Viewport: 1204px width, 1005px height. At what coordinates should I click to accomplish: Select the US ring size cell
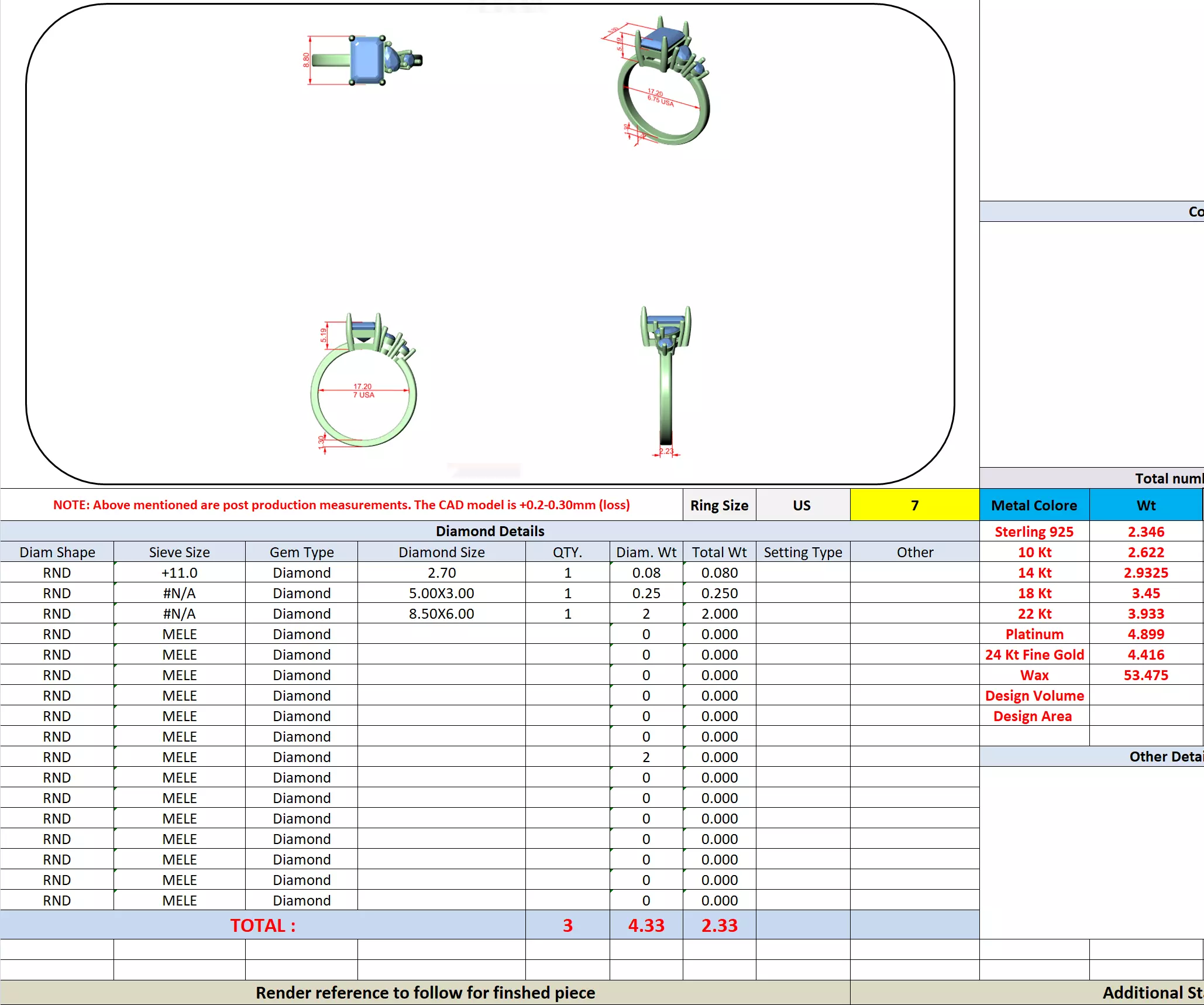[x=801, y=505]
